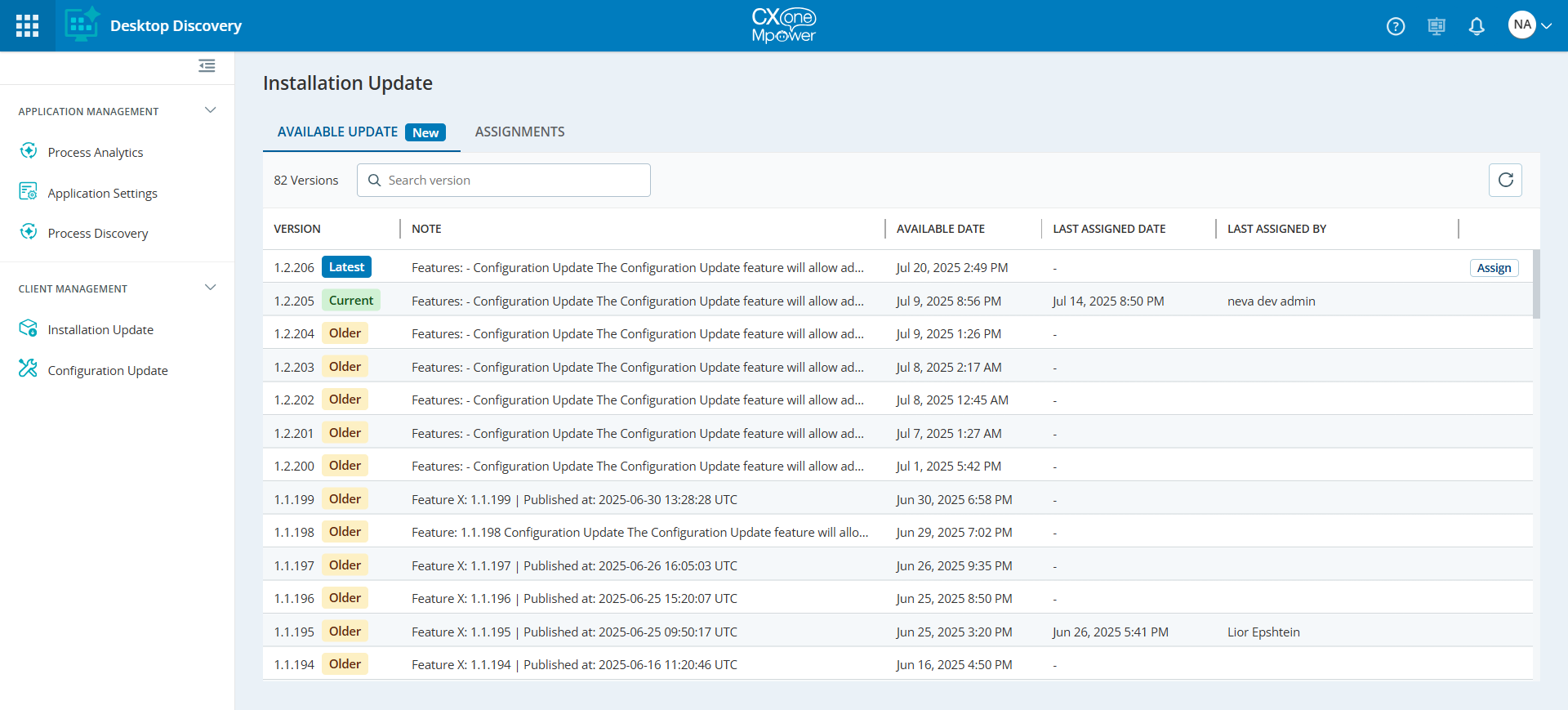Screen dimensions: 1568x710
Task: Open the notifications bell
Action: [1476, 26]
